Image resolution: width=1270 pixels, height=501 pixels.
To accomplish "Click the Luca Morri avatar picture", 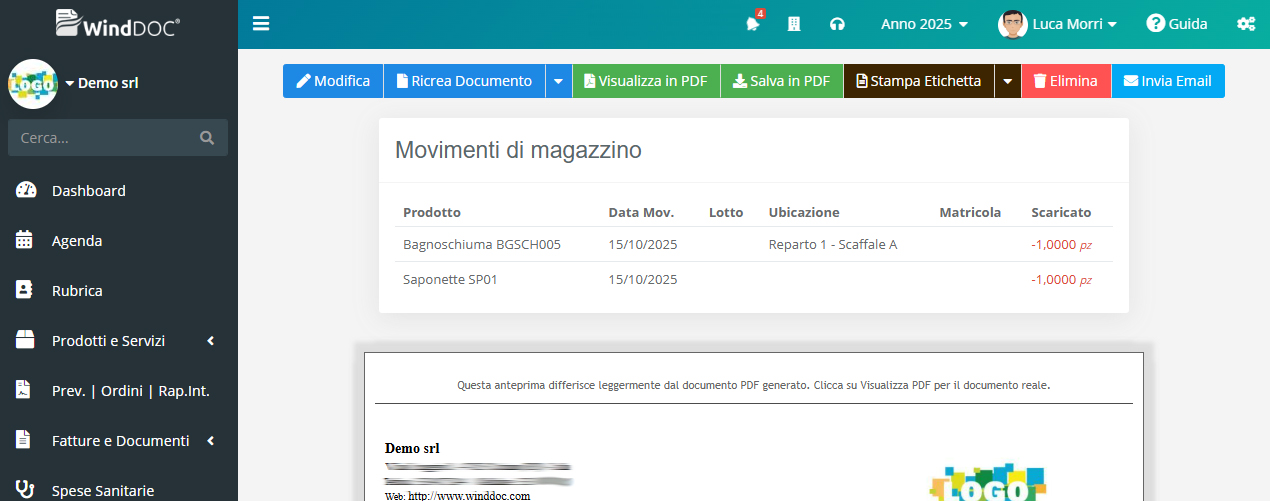I will (x=1012, y=24).
